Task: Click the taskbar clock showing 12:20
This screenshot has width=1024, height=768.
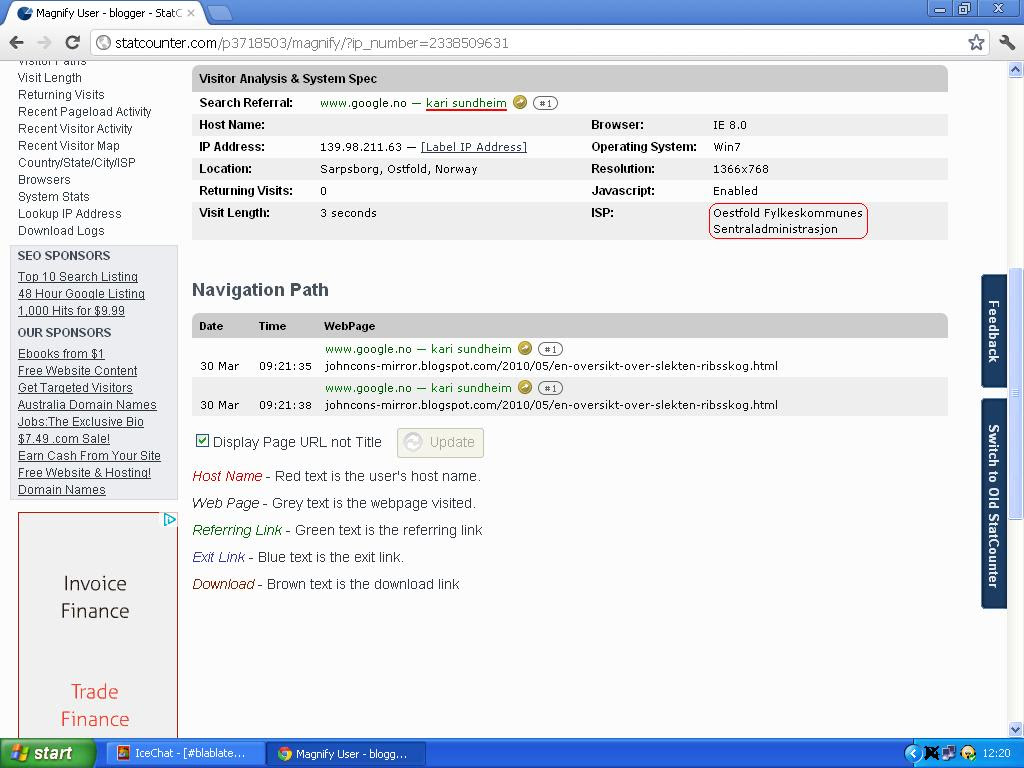Action: point(996,754)
